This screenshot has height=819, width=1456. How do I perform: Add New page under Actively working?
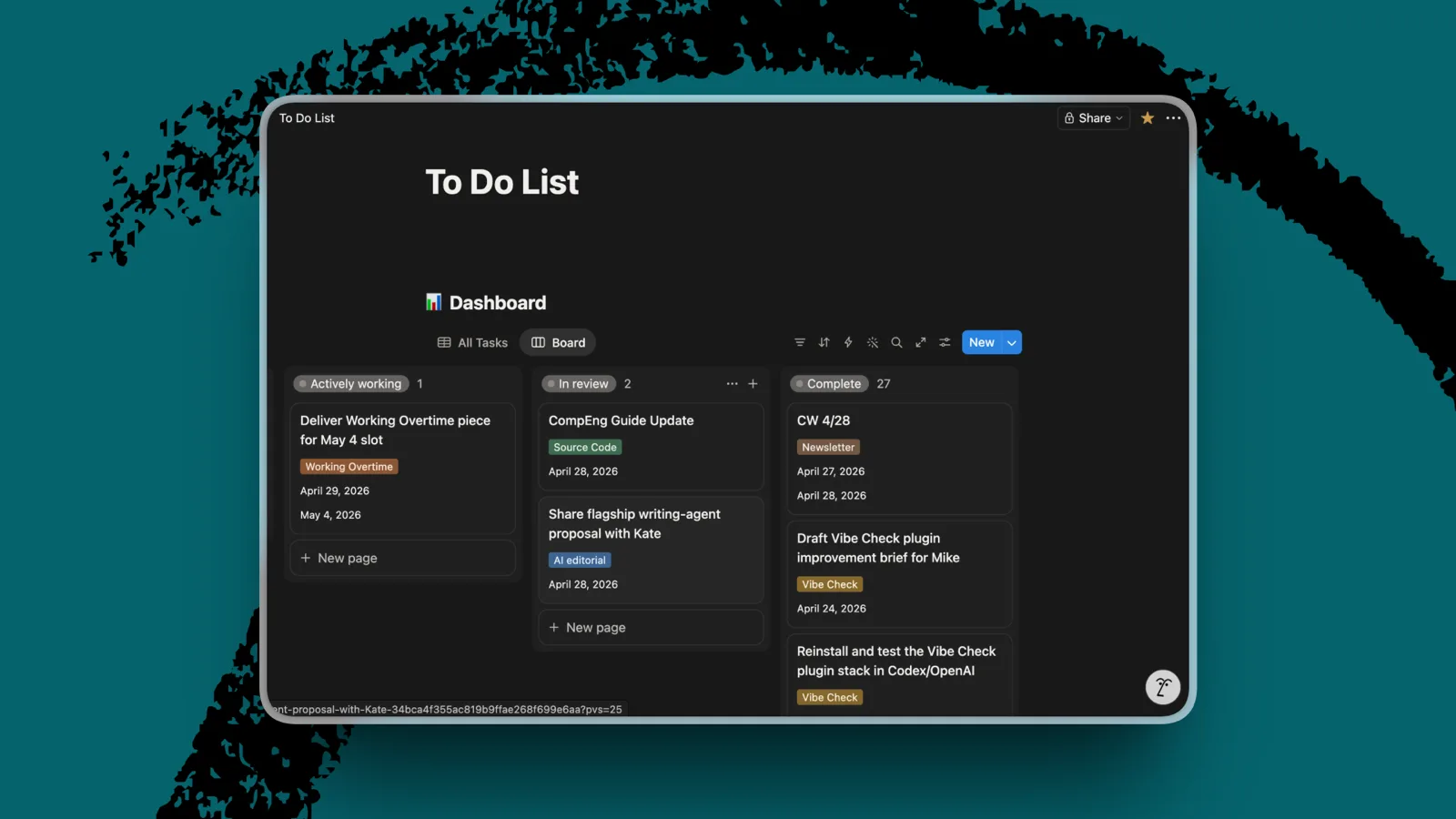coord(402,558)
